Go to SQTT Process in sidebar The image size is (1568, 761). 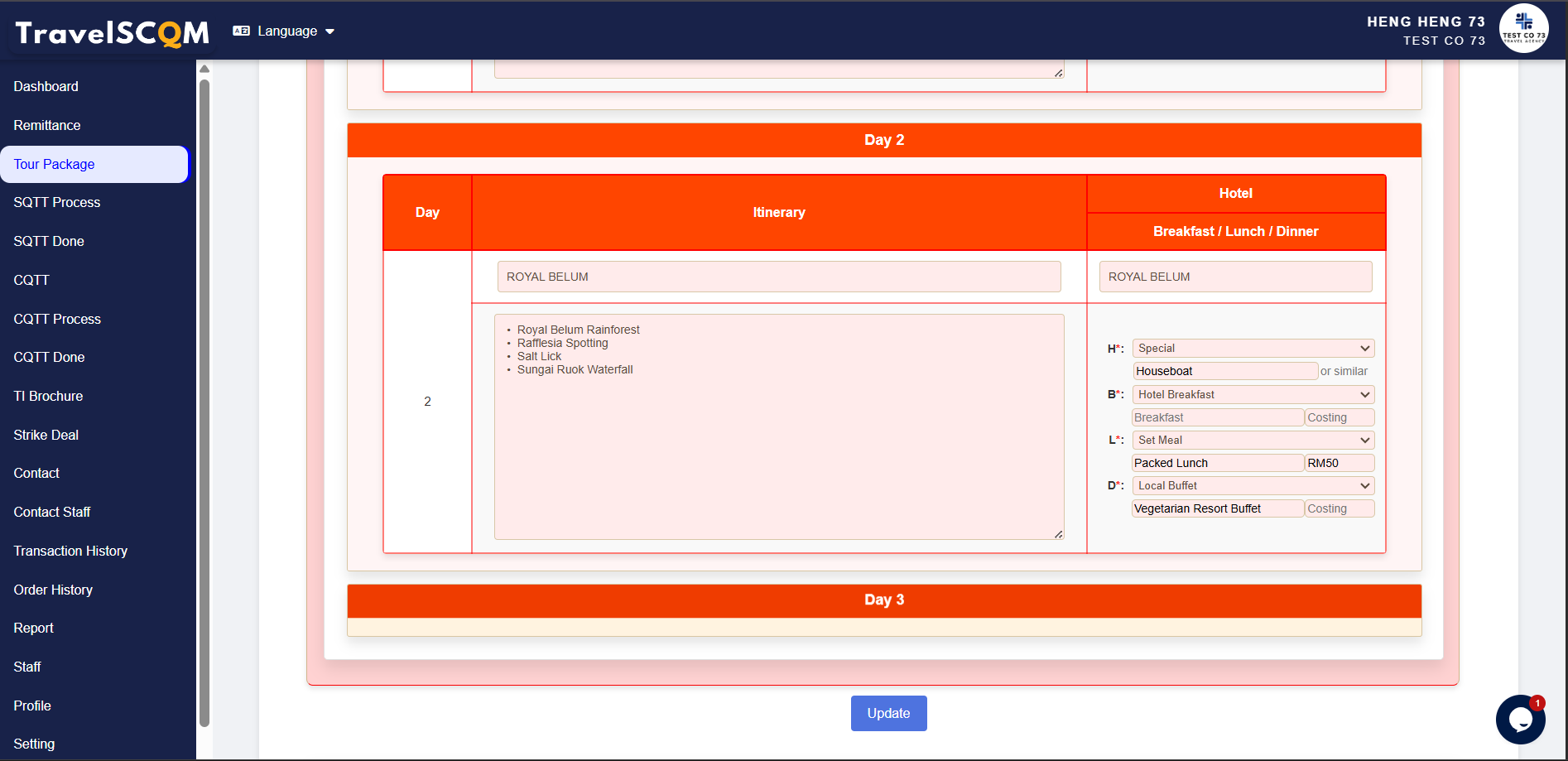pyautogui.click(x=57, y=202)
